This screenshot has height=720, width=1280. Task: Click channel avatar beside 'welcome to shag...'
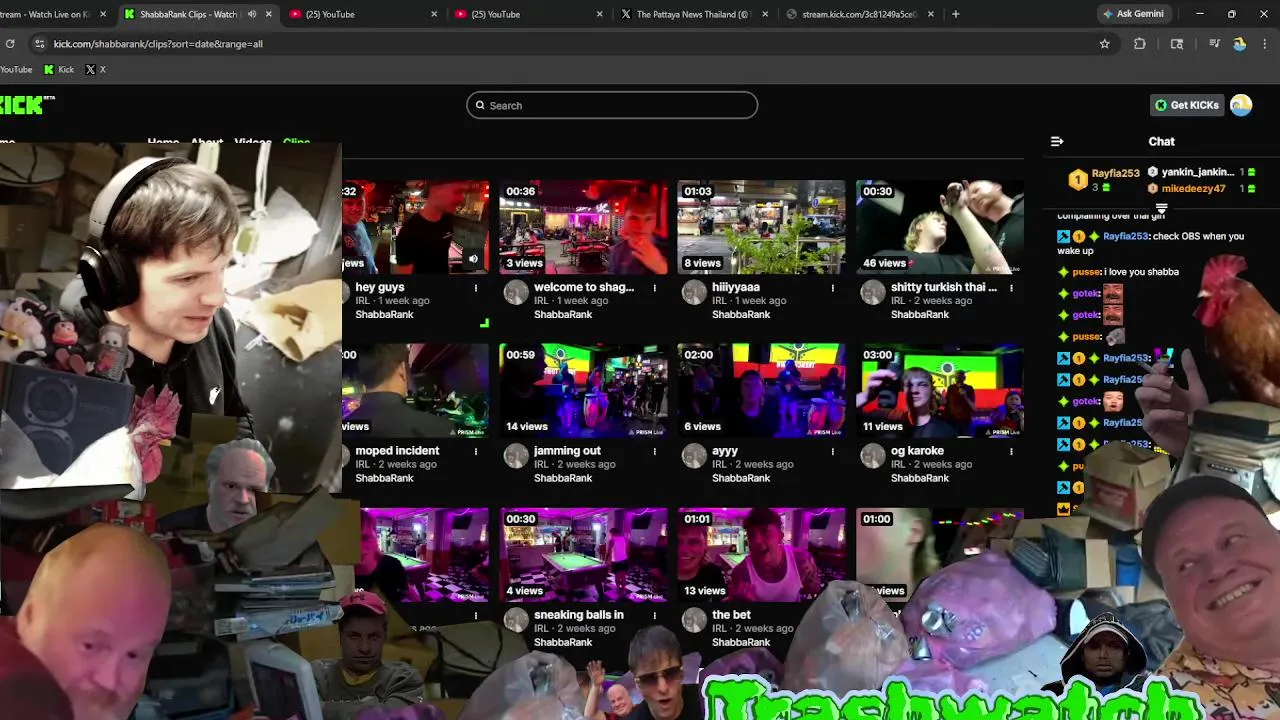pos(516,292)
